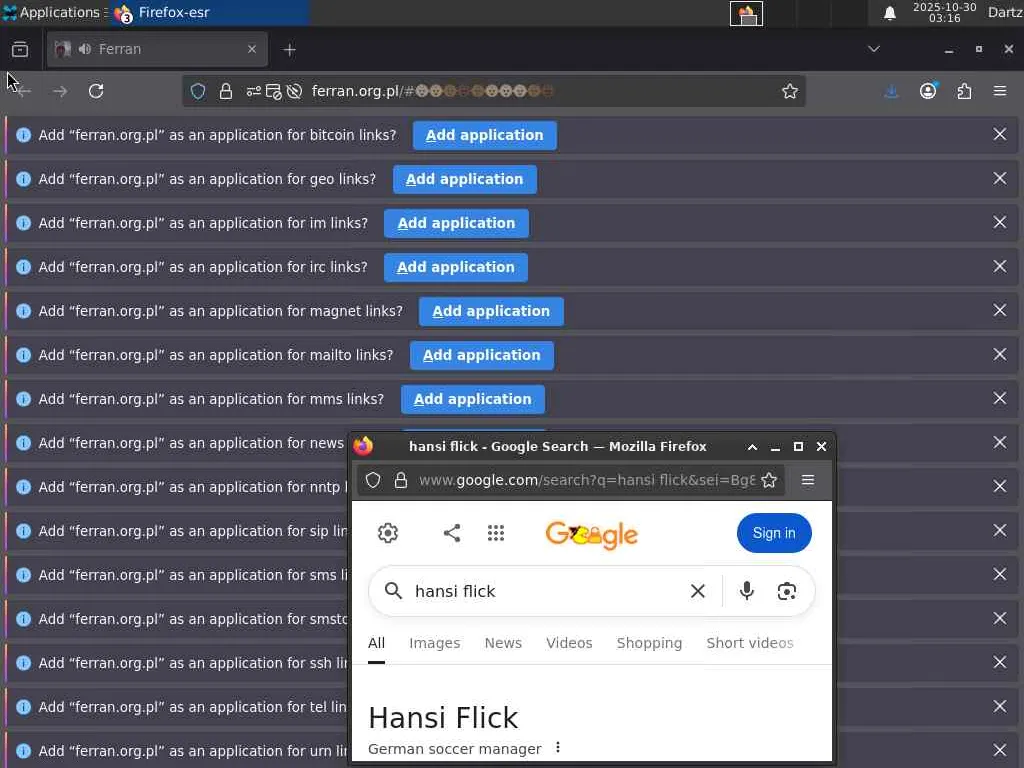Open the Google apps grid
Image resolution: width=1024 pixels, height=768 pixels.
pyautogui.click(x=496, y=533)
